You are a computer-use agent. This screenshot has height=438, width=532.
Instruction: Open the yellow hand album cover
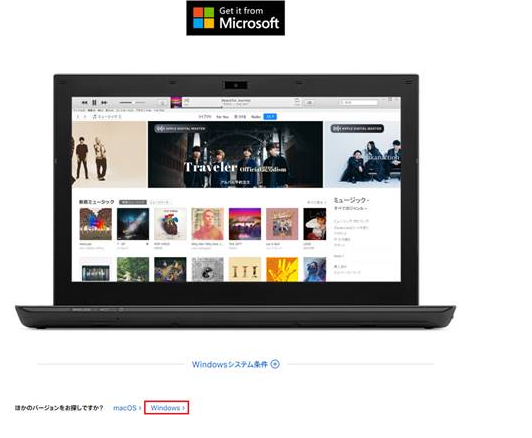(x=282, y=269)
